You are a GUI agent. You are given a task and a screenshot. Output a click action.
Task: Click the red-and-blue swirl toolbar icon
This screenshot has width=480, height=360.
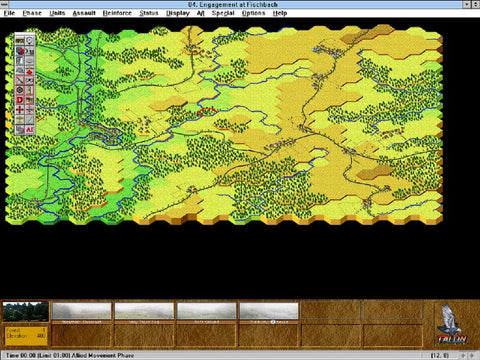[x=20, y=51]
